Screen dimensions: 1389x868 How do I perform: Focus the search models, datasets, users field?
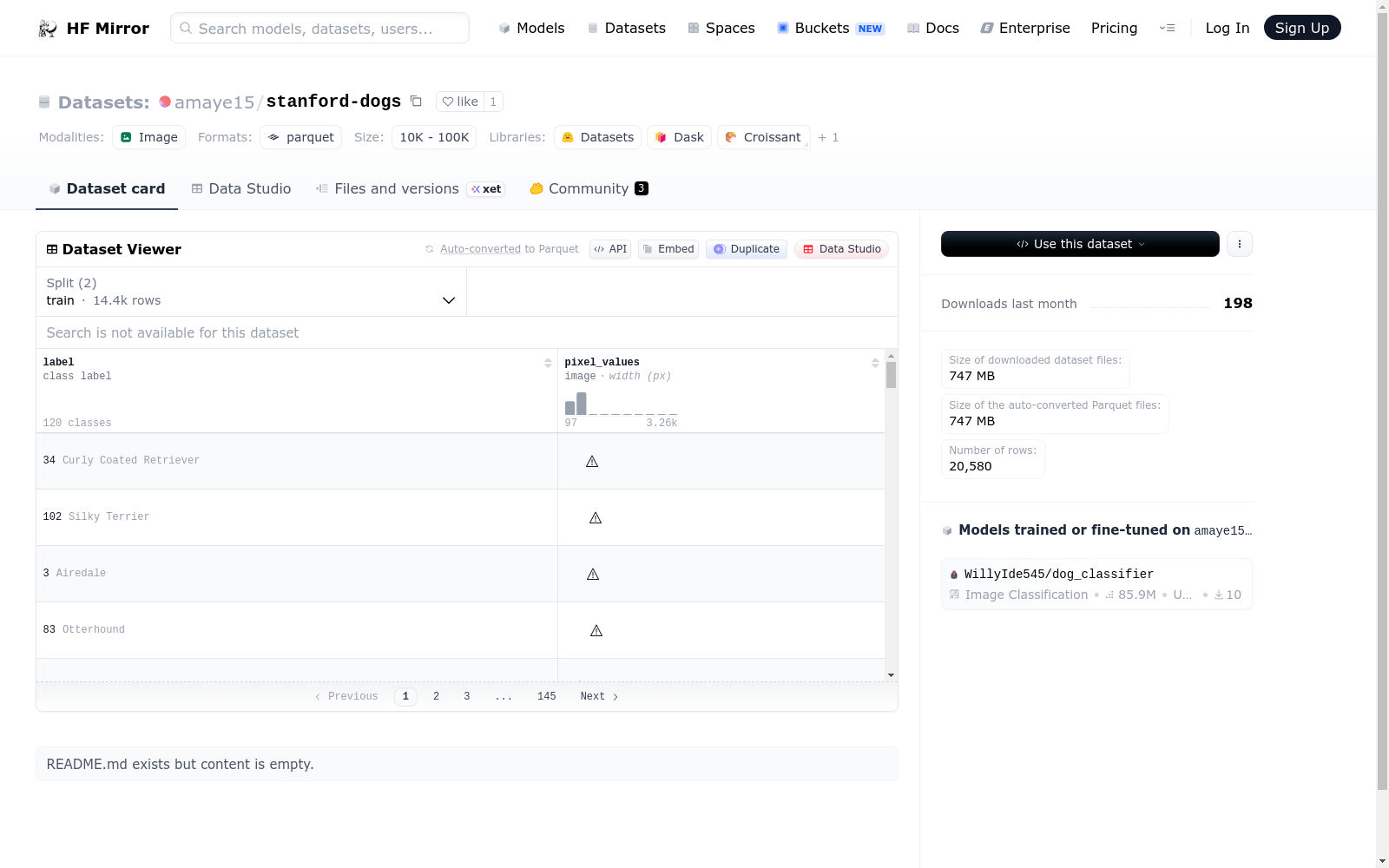click(x=319, y=28)
